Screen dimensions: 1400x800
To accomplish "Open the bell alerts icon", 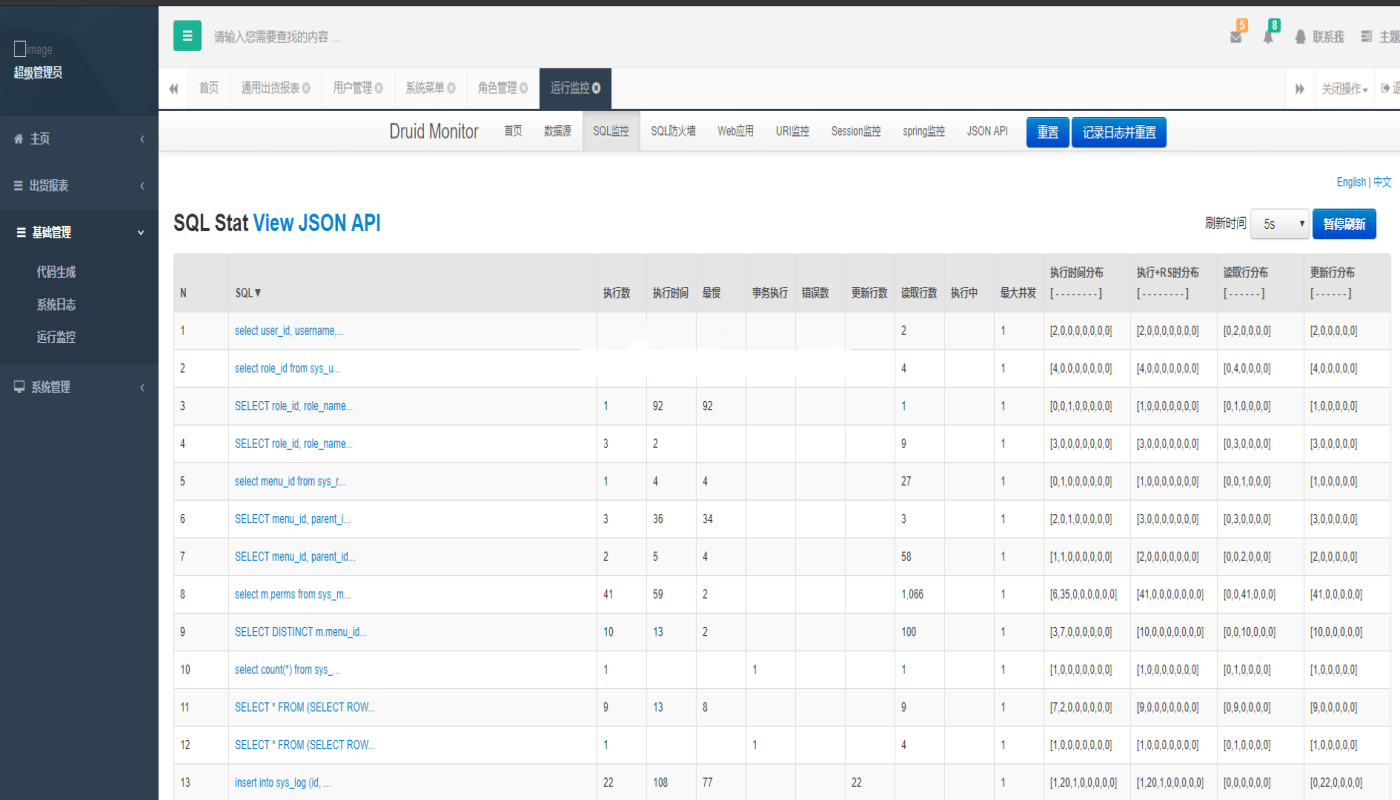I will point(1268,37).
